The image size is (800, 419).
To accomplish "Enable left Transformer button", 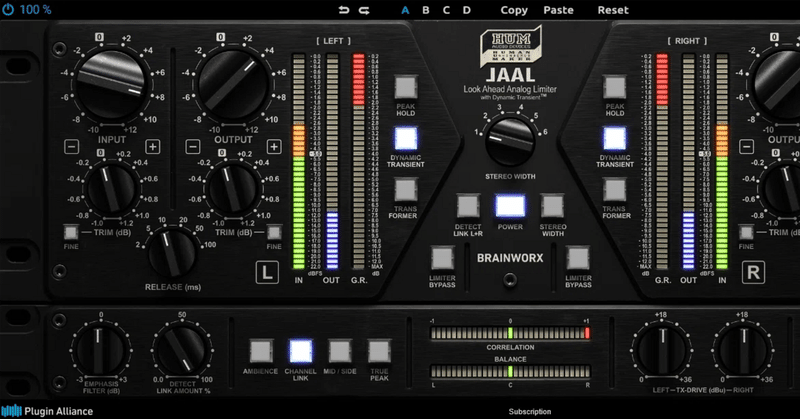I will [x=406, y=189].
